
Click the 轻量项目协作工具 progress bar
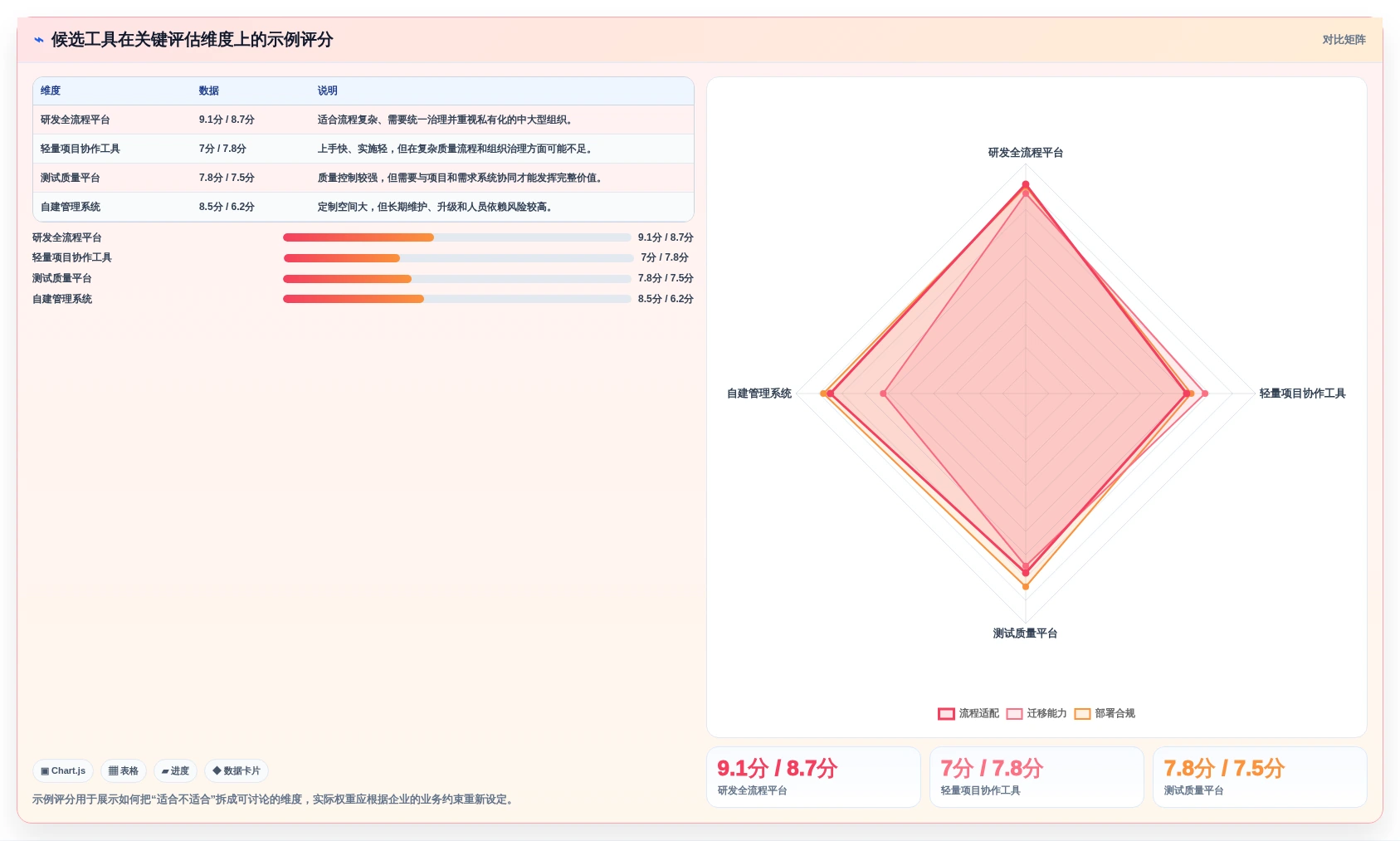pyautogui.click(x=459, y=258)
